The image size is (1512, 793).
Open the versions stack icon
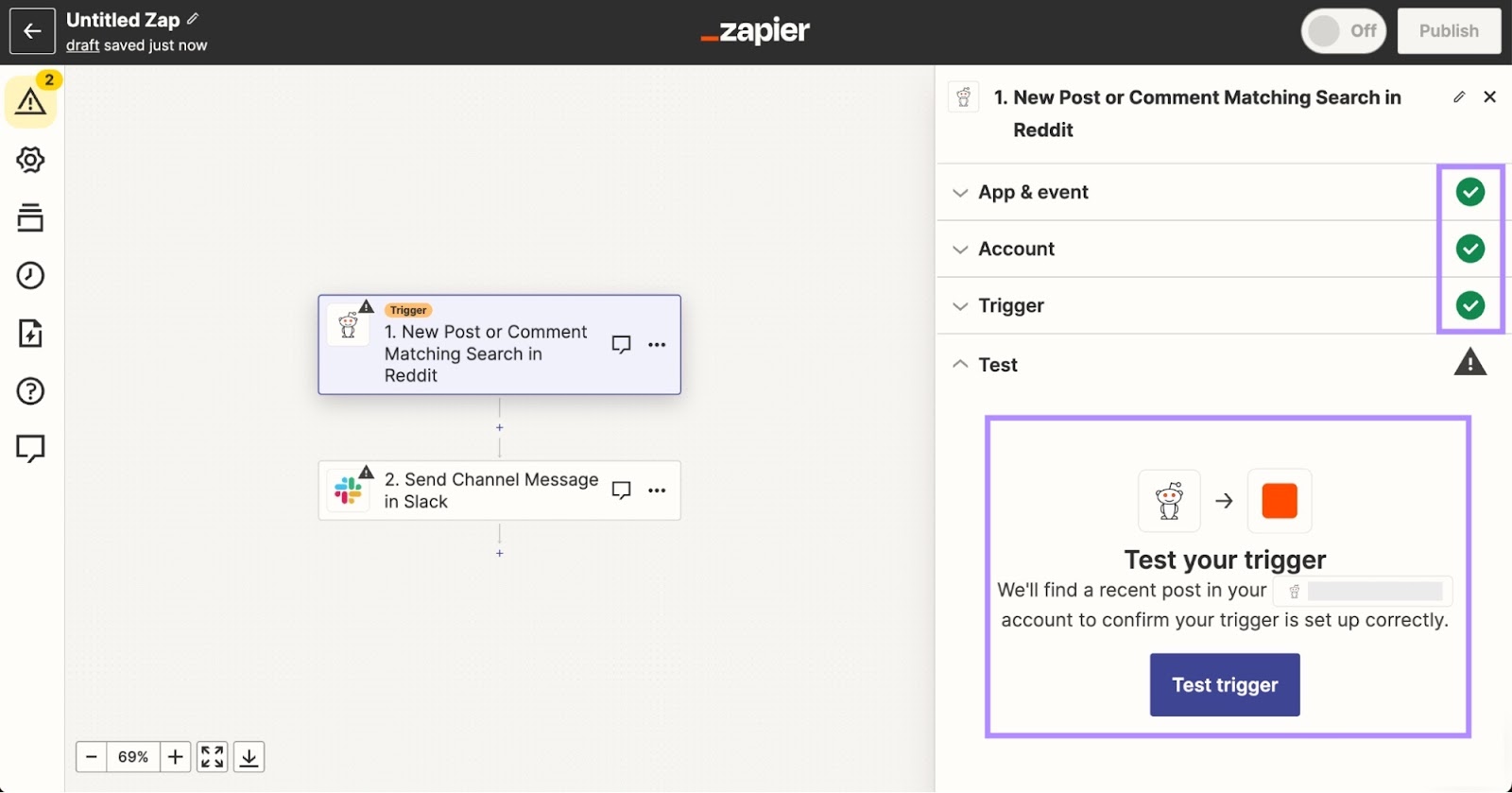(x=30, y=217)
